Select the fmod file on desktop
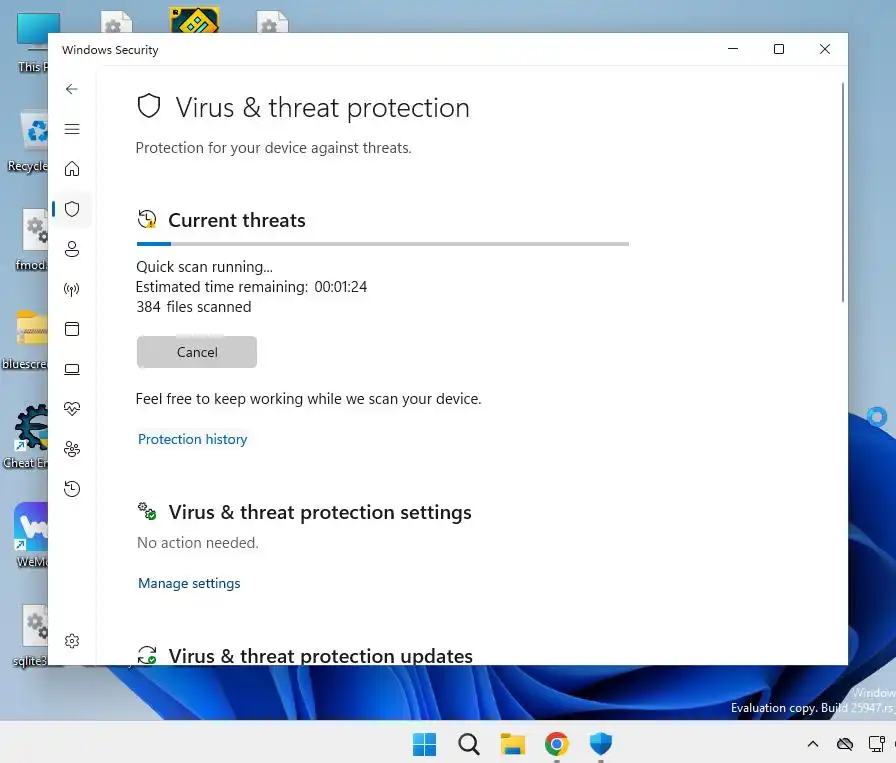The height and width of the screenshot is (763, 896). point(32,239)
